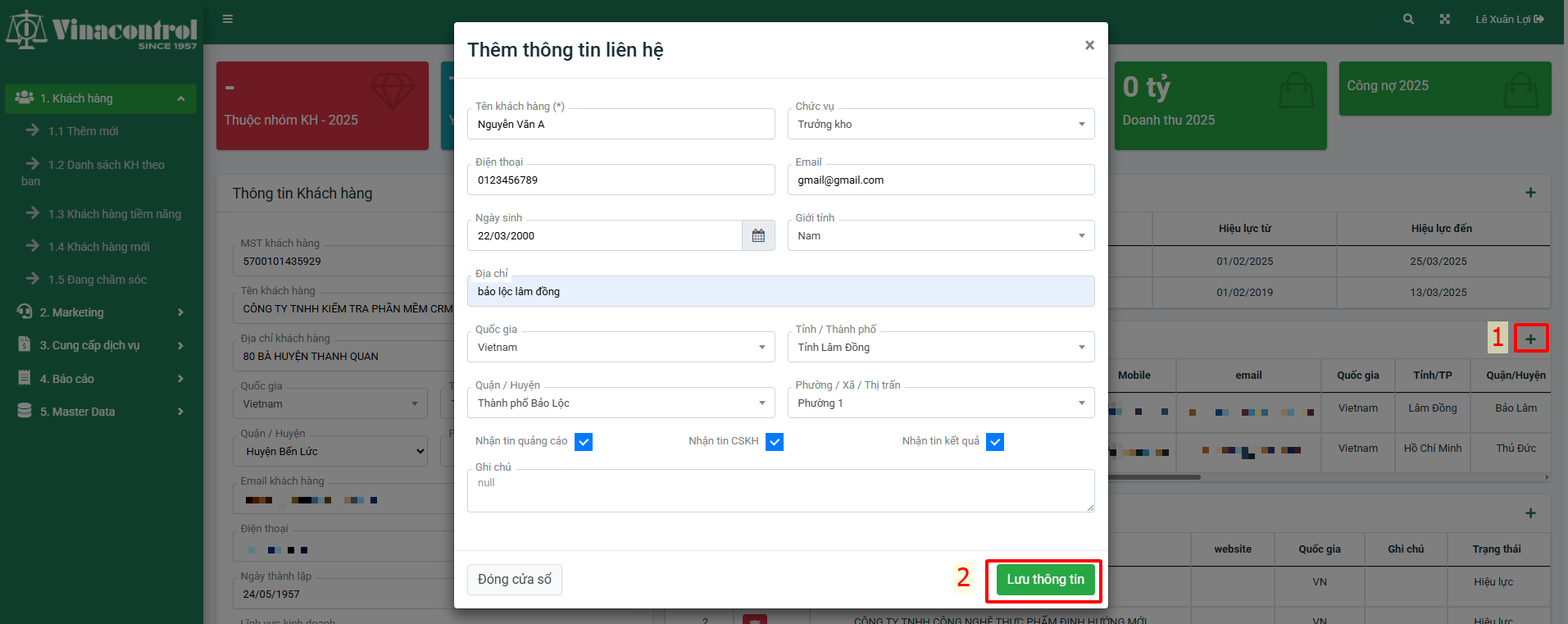Click the arrow icon beside 1.1 Thêm mới

coord(33,130)
